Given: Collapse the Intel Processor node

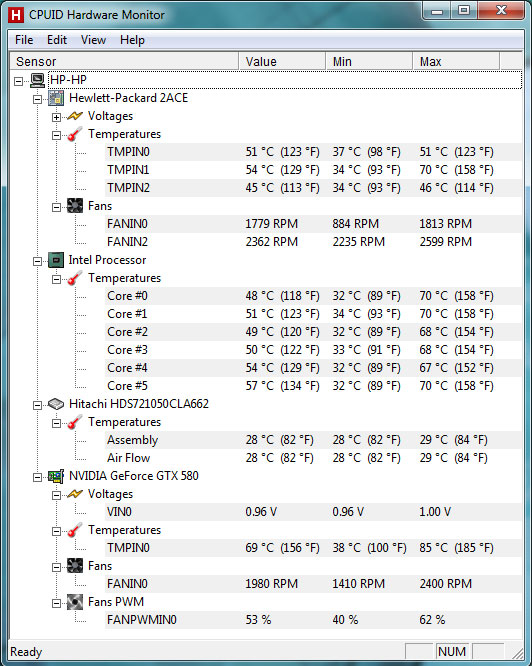Looking at the screenshot, I should [x=37, y=261].
